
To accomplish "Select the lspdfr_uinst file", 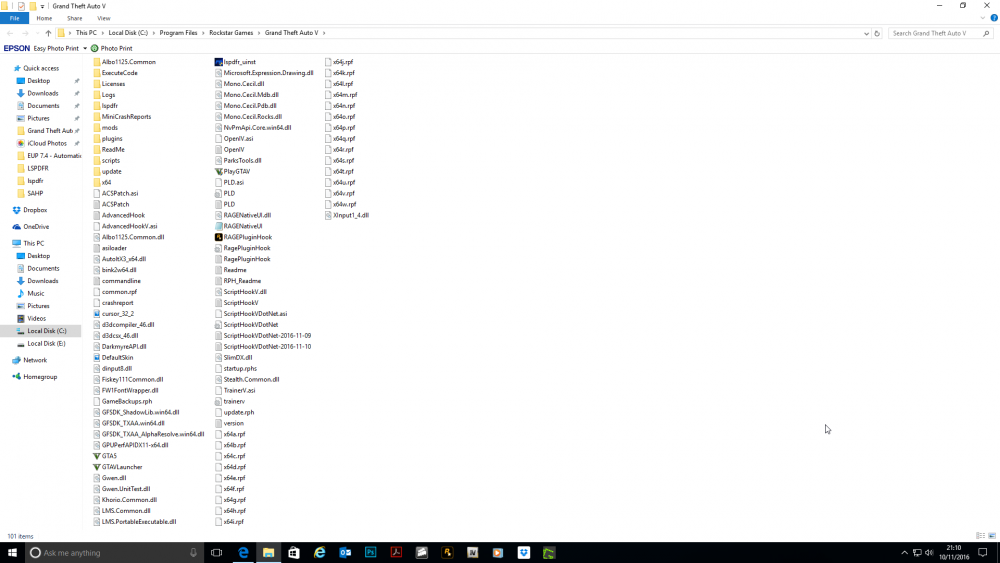I will tap(235, 62).
